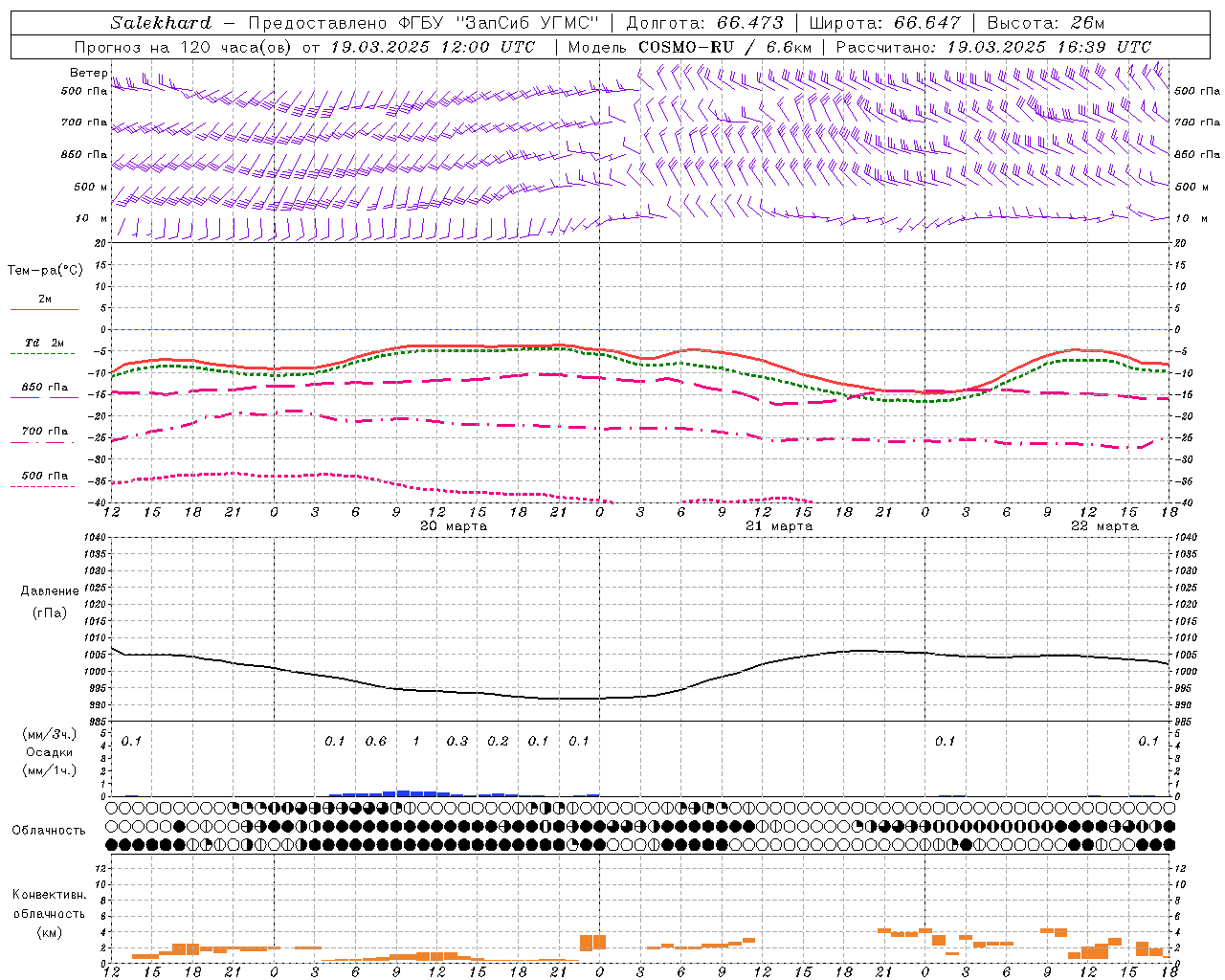The height and width of the screenshot is (980, 1225).
Task: Click the date label 22 марта
Action: point(1104,526)
